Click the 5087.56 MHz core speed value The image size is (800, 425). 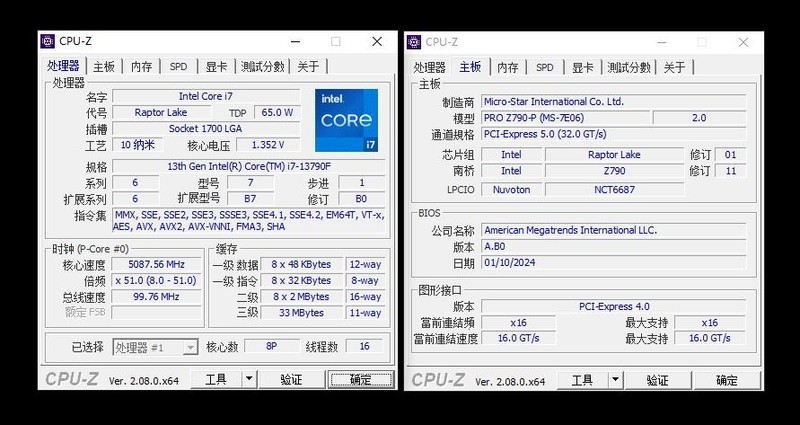[x=157, y=264]
